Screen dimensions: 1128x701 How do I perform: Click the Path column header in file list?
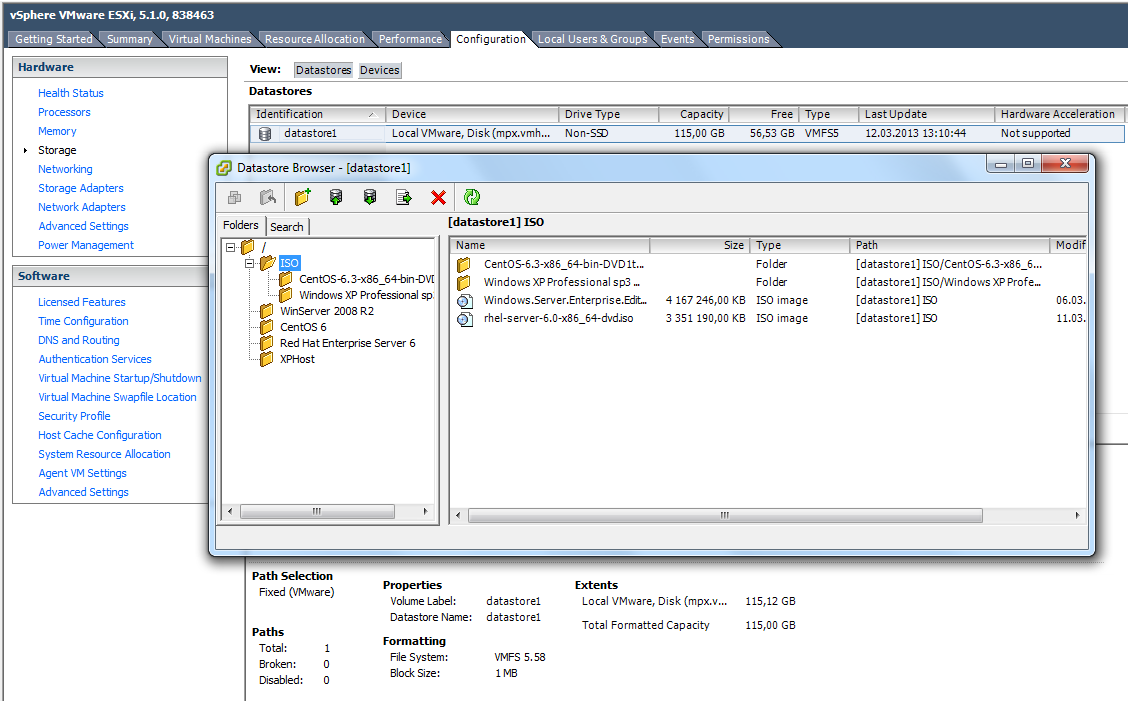click(950, 245)
